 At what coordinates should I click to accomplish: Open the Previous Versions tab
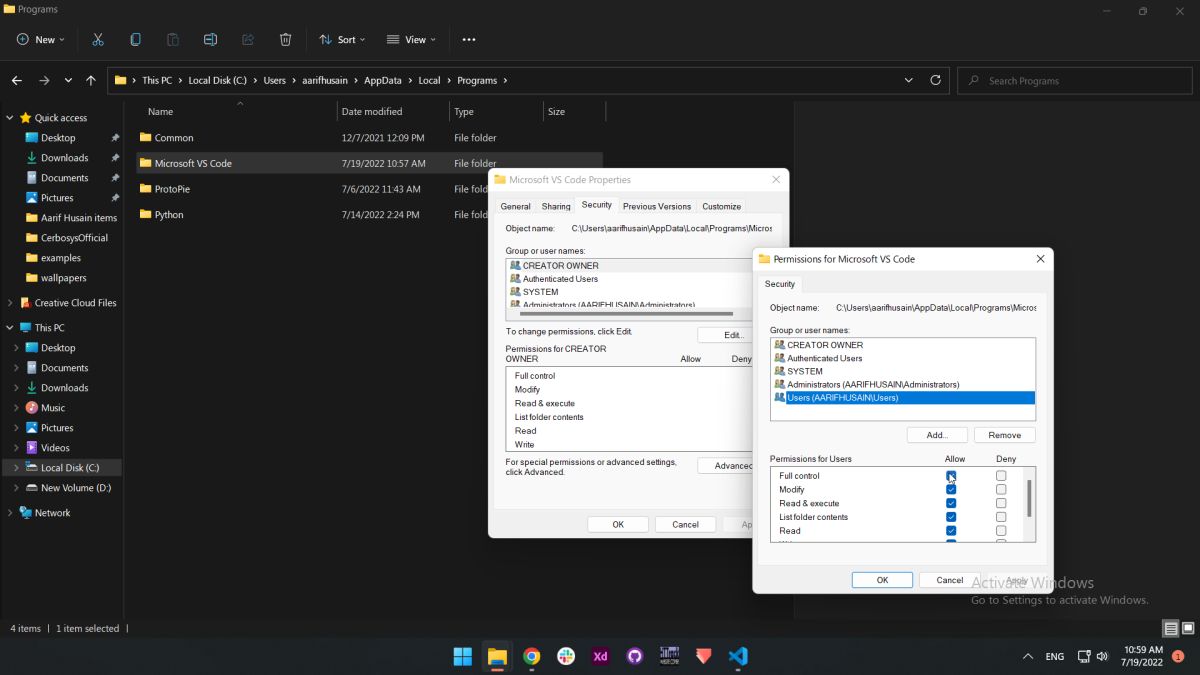coord(656,206)
